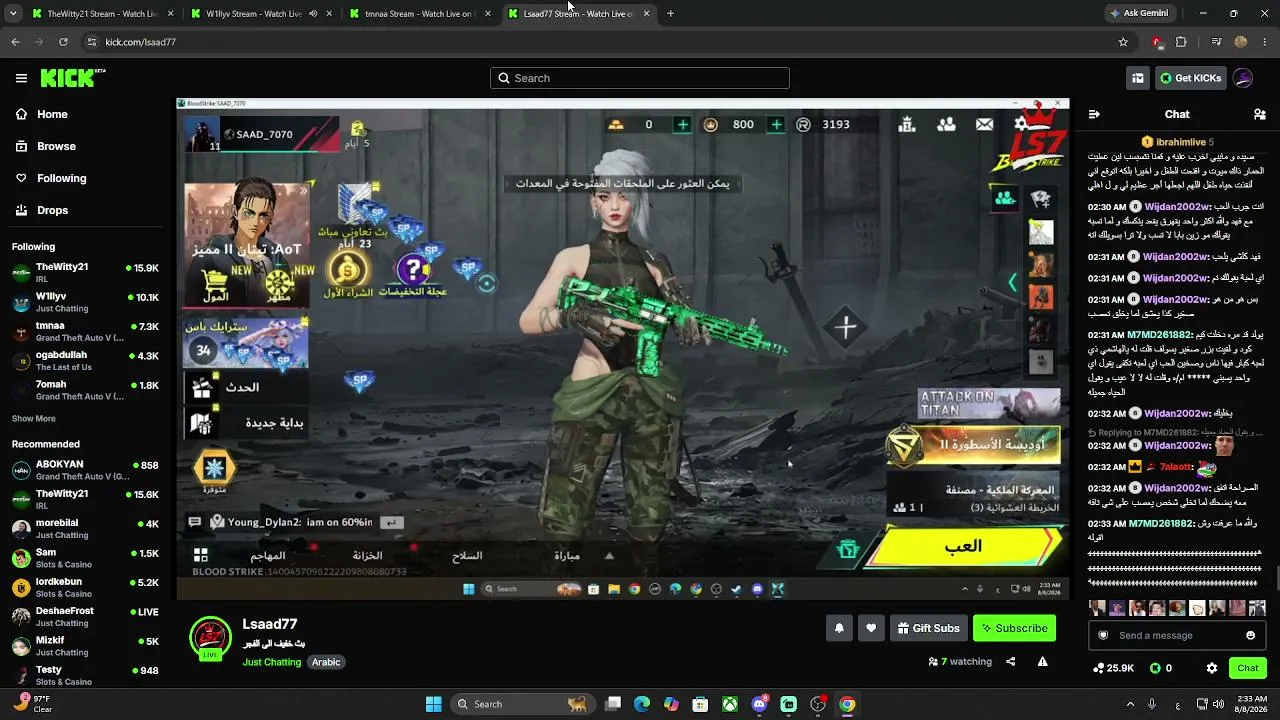Open morebilal recommended channel
Viewport: 1280px width, 720px height.
pos(85,528)
